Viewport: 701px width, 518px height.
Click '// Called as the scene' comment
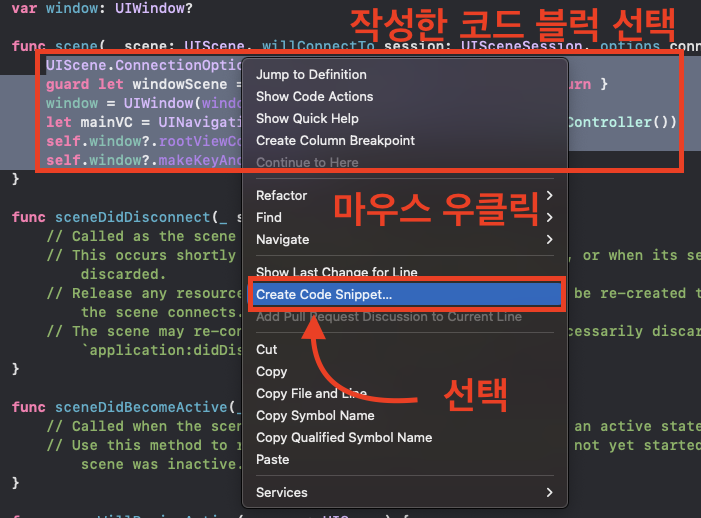[x=141, y=236]
